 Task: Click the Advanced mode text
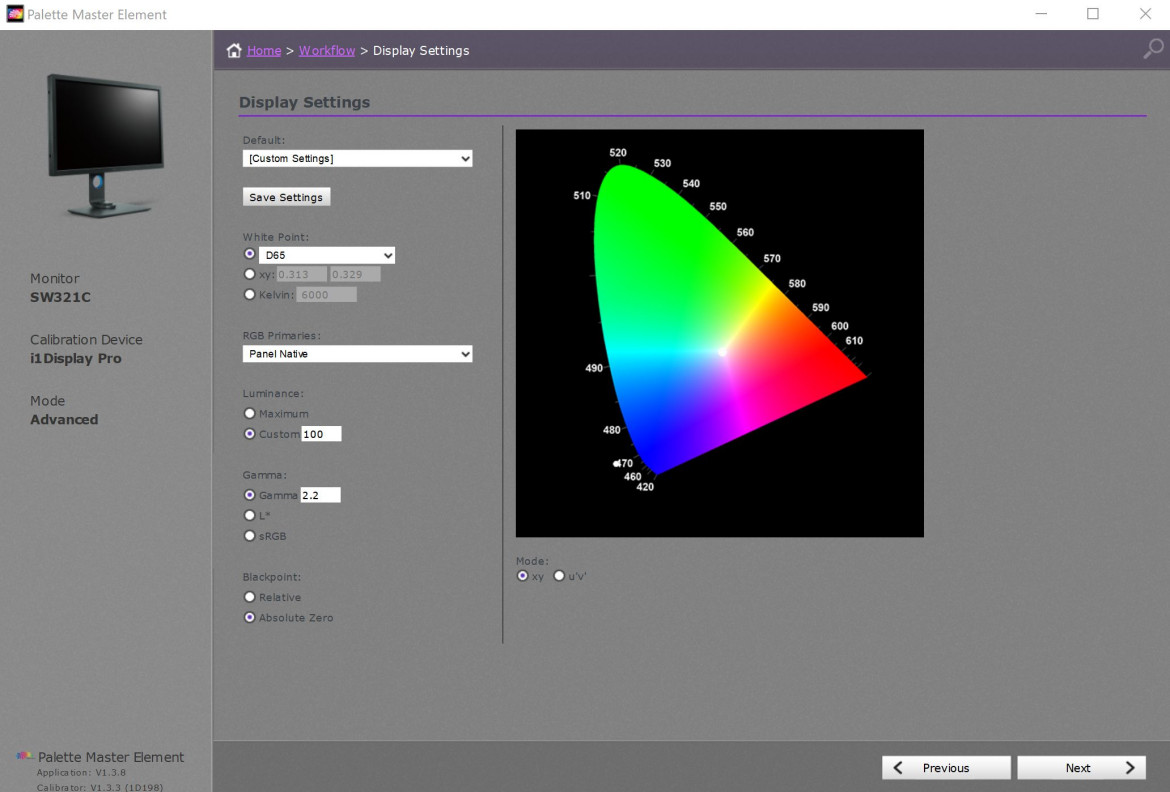click(x=64, y=420)
